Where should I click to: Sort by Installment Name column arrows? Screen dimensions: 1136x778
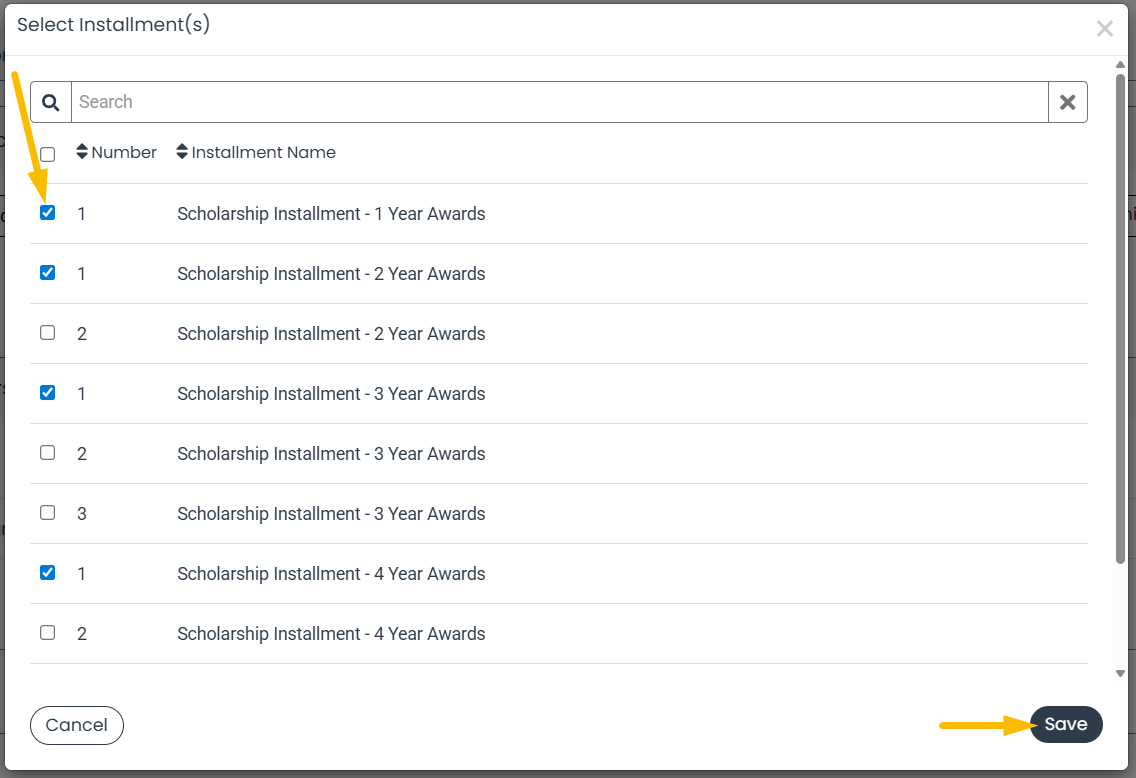[x=182, y=152]
